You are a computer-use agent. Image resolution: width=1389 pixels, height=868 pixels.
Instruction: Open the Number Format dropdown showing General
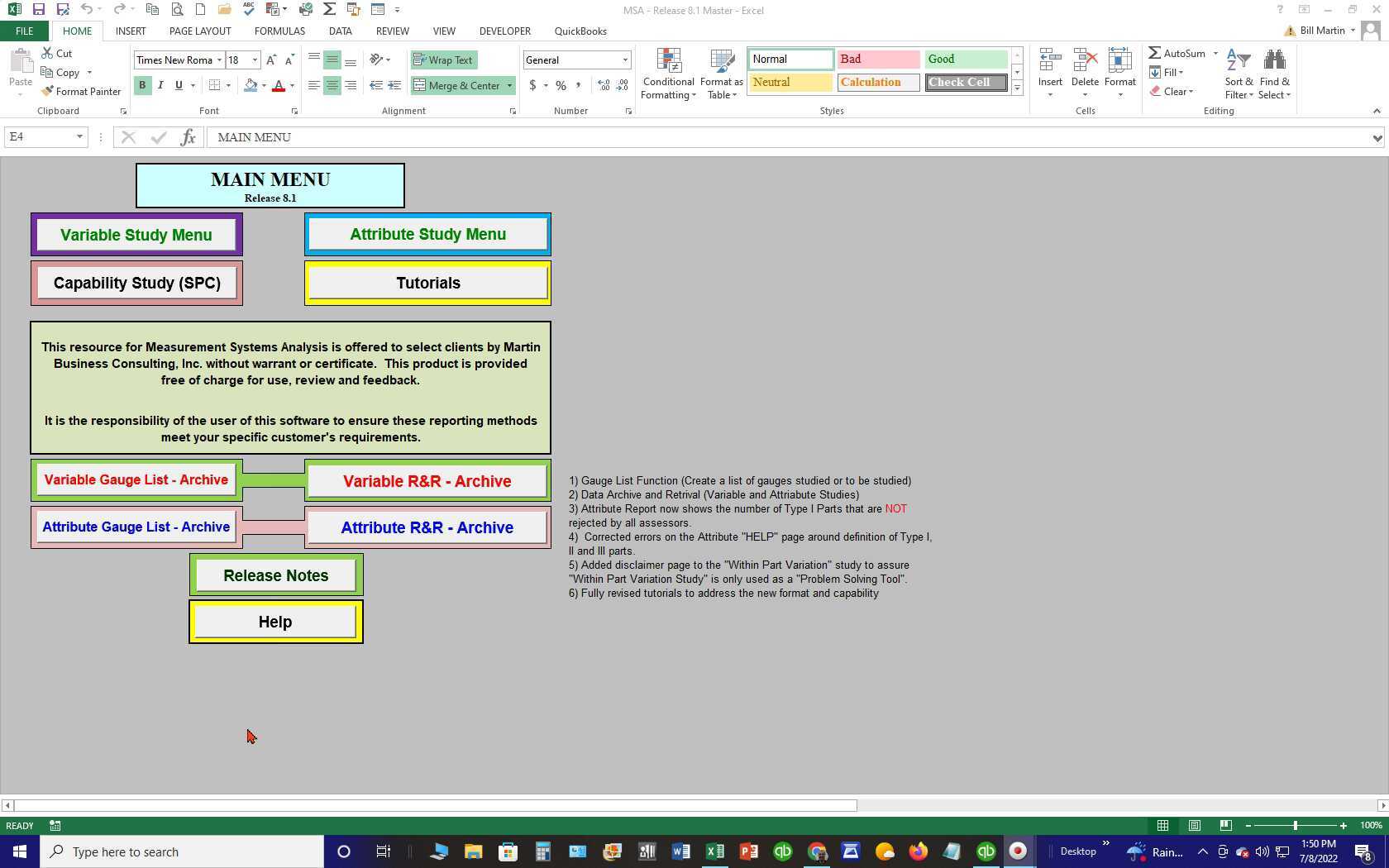click(x=576, y=60)
